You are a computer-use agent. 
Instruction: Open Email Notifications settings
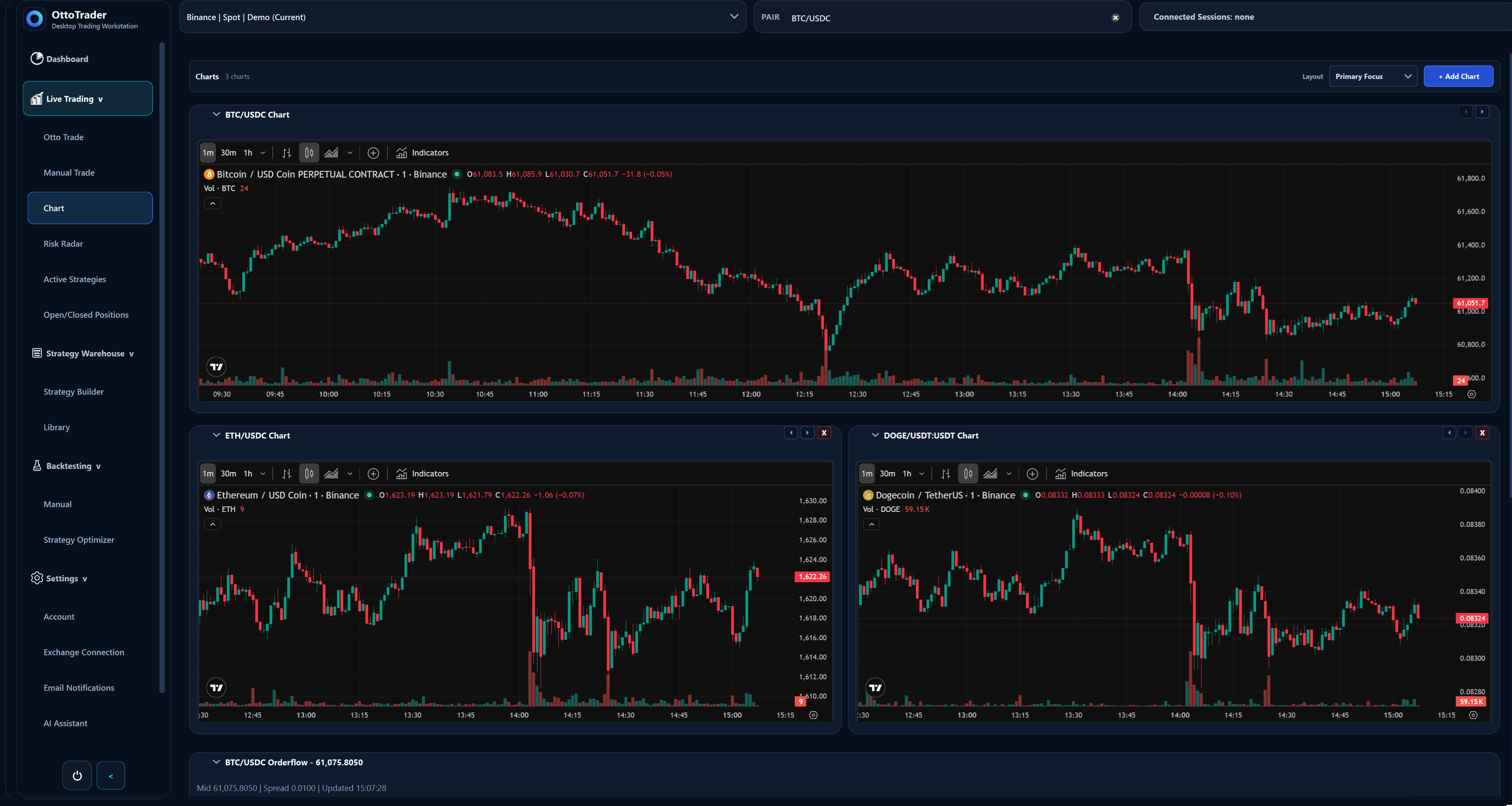click(79, 688)
